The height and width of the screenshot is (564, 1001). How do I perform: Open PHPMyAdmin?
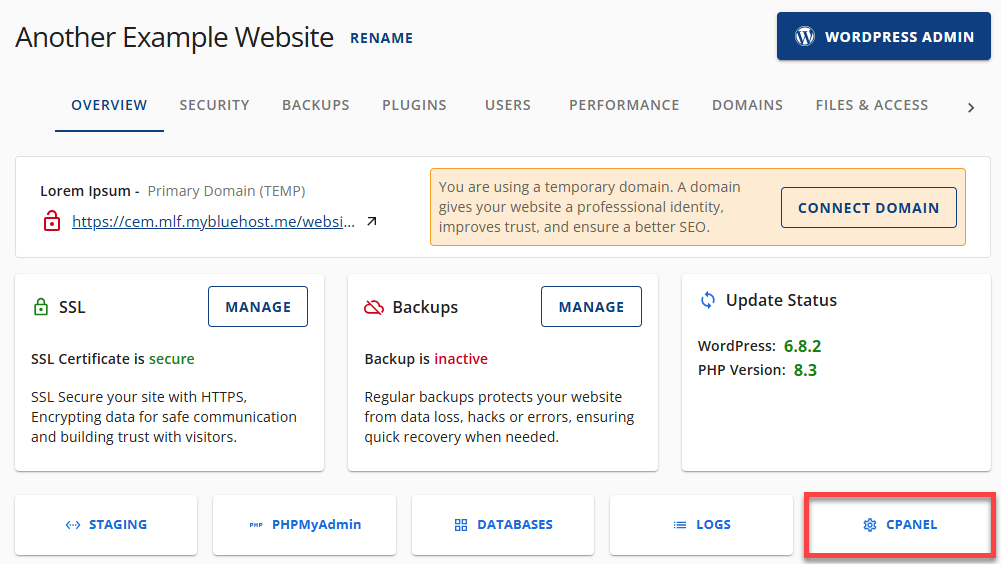click(x=304, y=525)
